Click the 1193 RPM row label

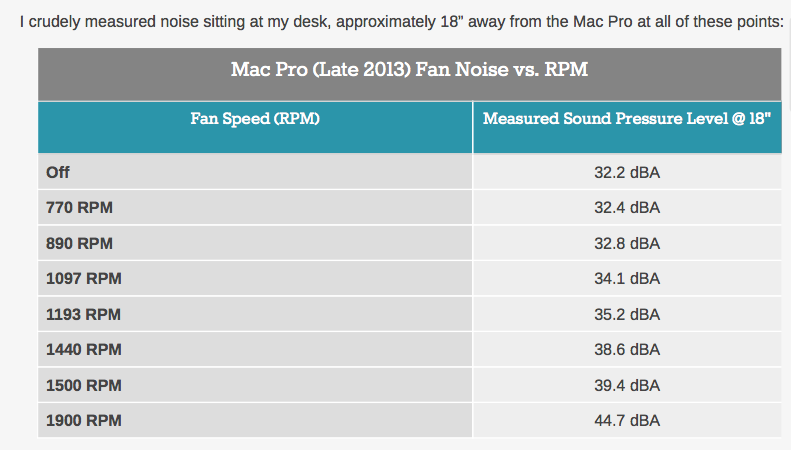click(x=83, y=315)
